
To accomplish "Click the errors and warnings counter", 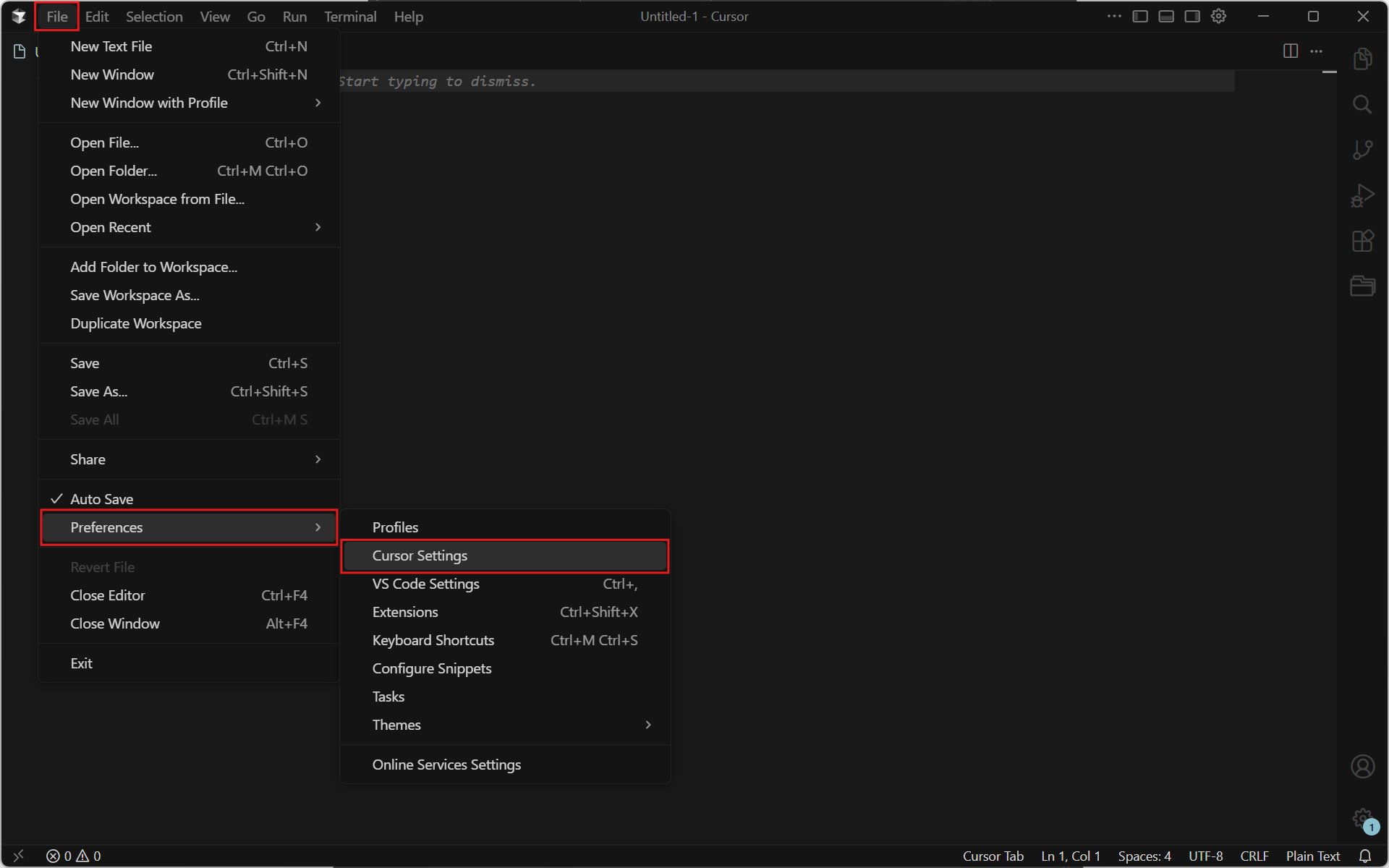I will pos(74,856).
